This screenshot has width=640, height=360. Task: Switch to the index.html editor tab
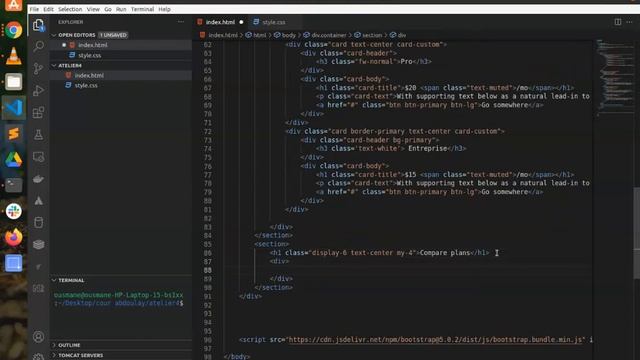click(220, 22)
